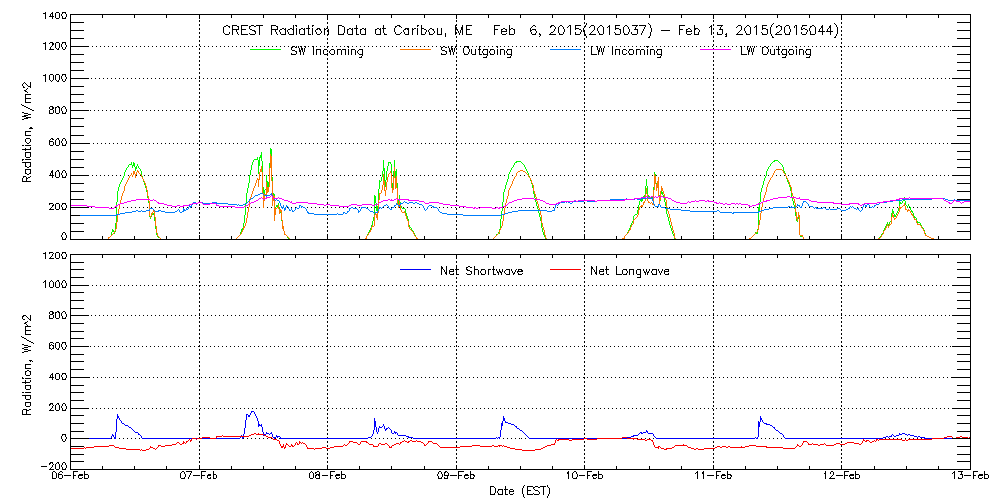Click the blue Net Shortwave line sample
This screenshot has height=500, width=1000.
click(417, 271)
